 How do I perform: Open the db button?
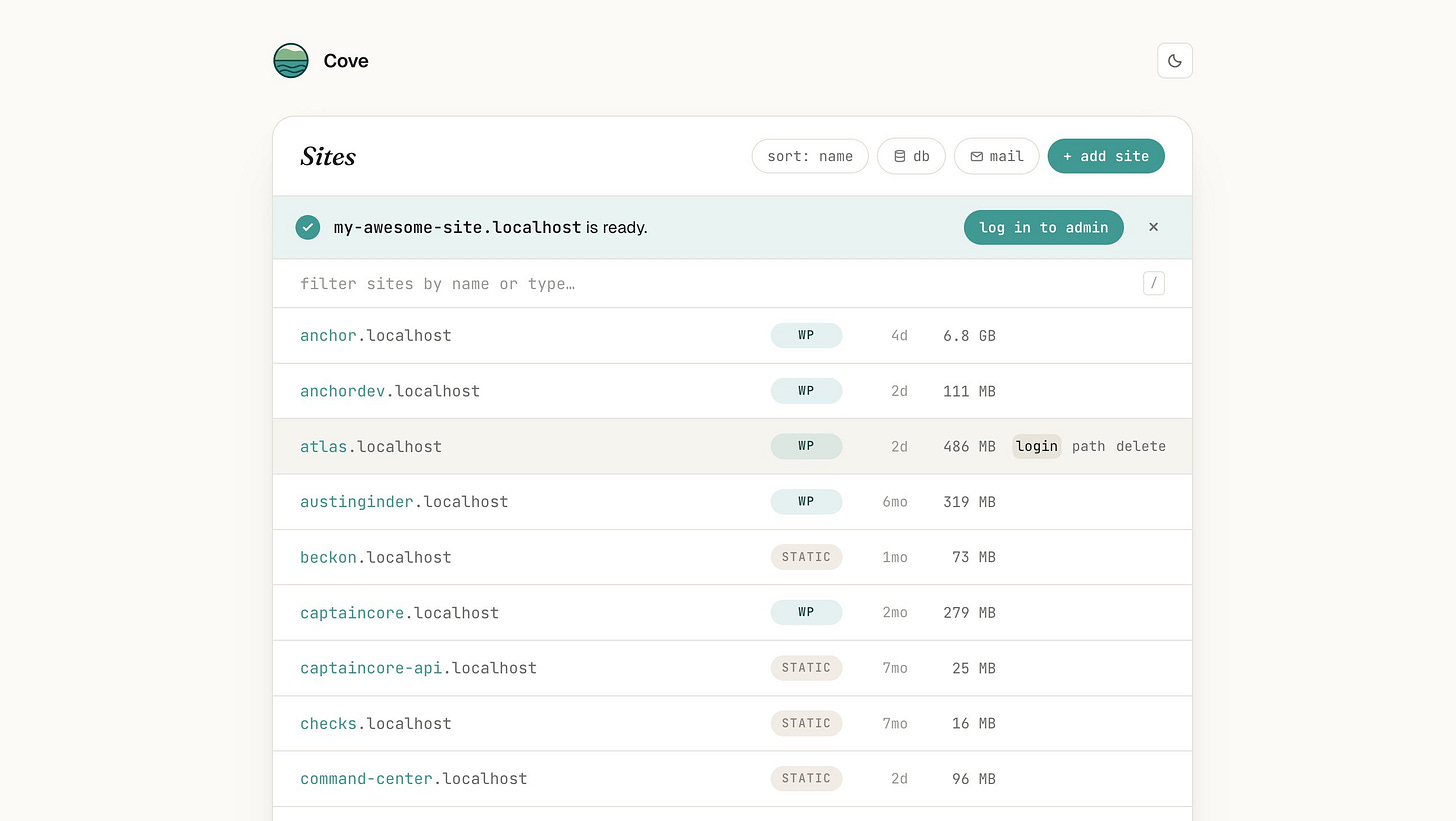[911, 156]
